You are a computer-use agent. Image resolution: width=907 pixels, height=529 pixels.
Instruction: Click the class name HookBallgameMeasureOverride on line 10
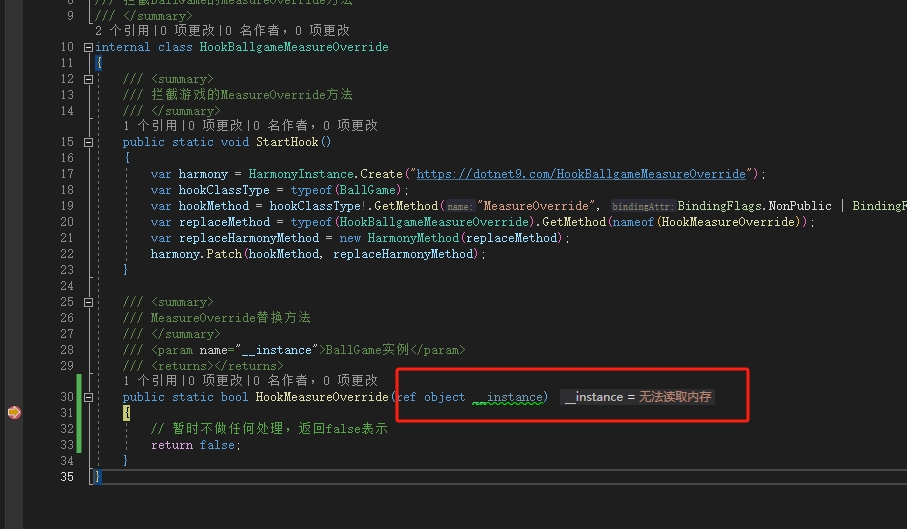click(x=294, y=47)
